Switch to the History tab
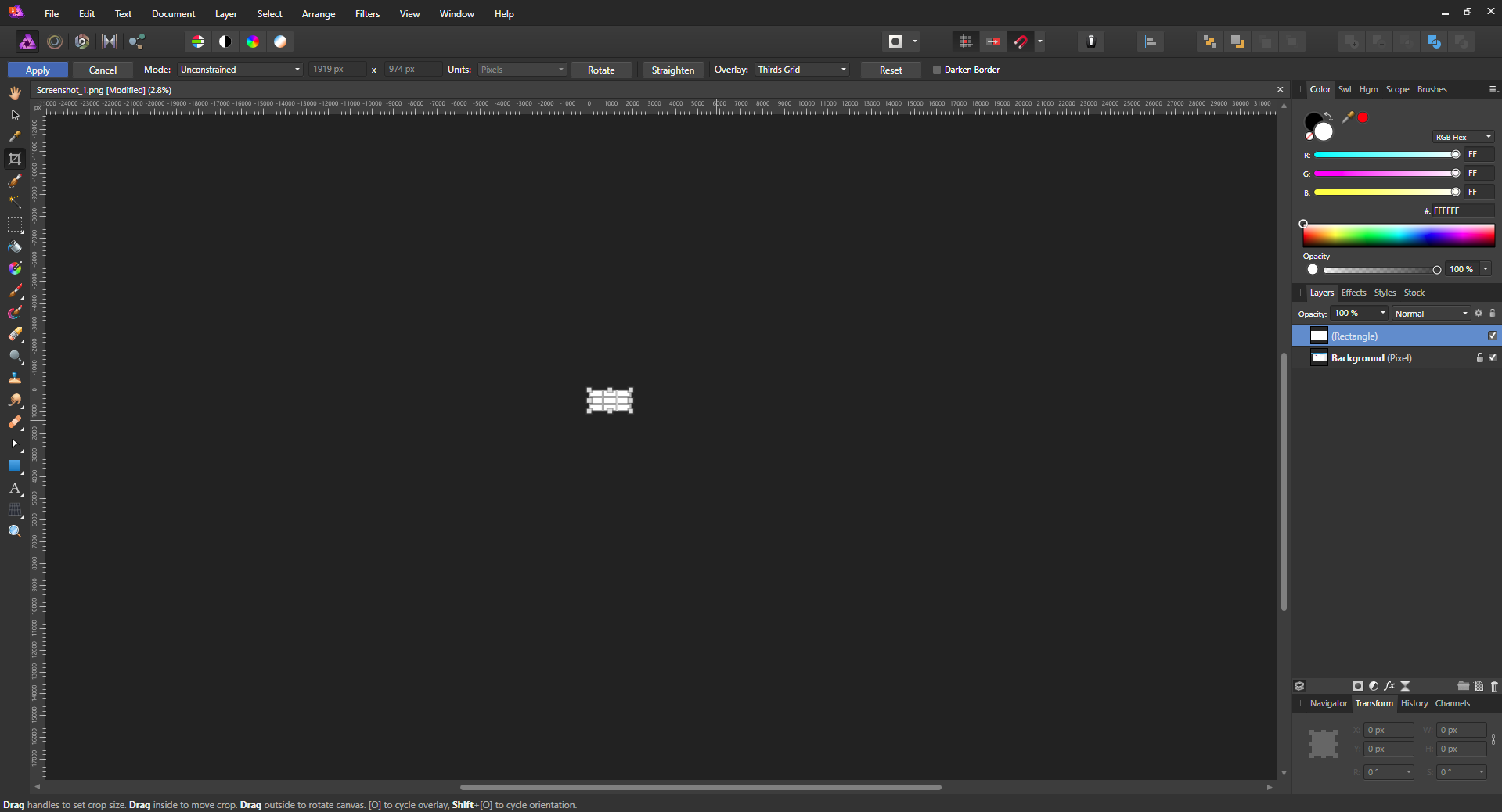 coord(1414,703)
